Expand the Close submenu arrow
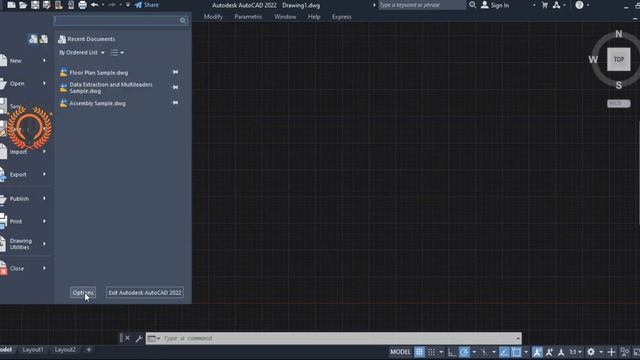This screenshot has height=360, width=640. coord(44,269)
